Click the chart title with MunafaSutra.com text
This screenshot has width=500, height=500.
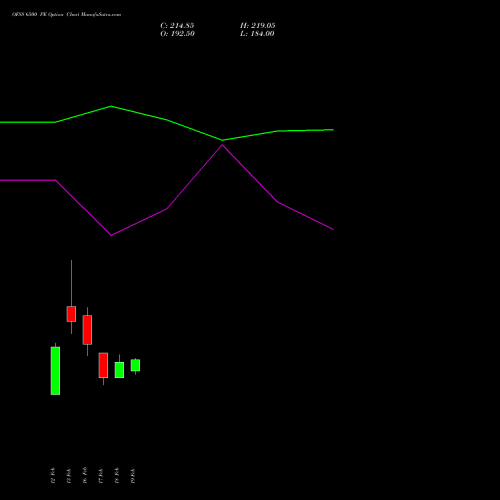(67, 15)
